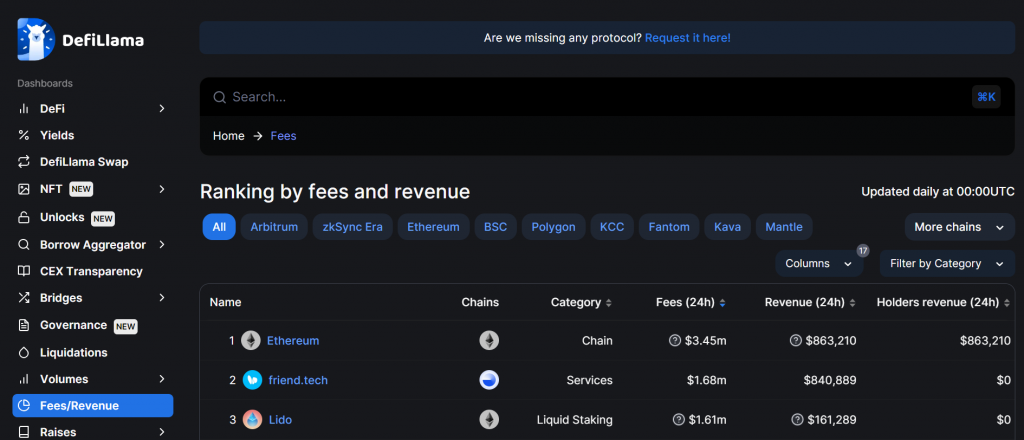The width and height of the screenshot is (1024, 440).
Task: Click the Ethereum protocol logo in row 1
Action: coord(251,341)
